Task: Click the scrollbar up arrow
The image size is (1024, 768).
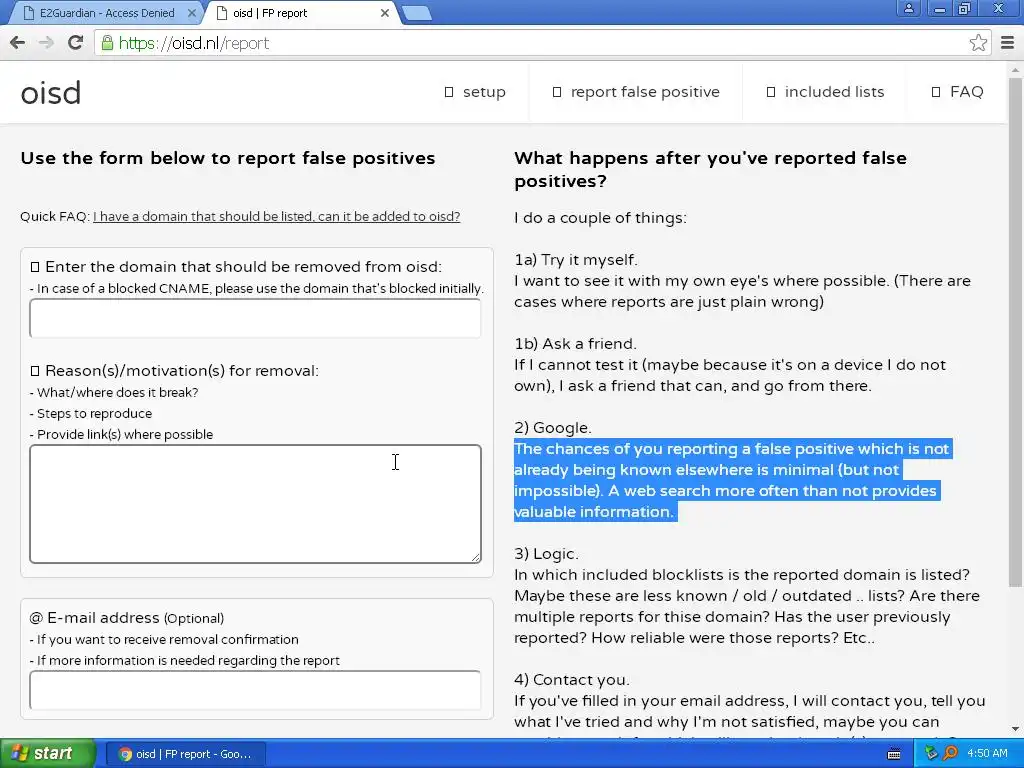Action: 1015,69
